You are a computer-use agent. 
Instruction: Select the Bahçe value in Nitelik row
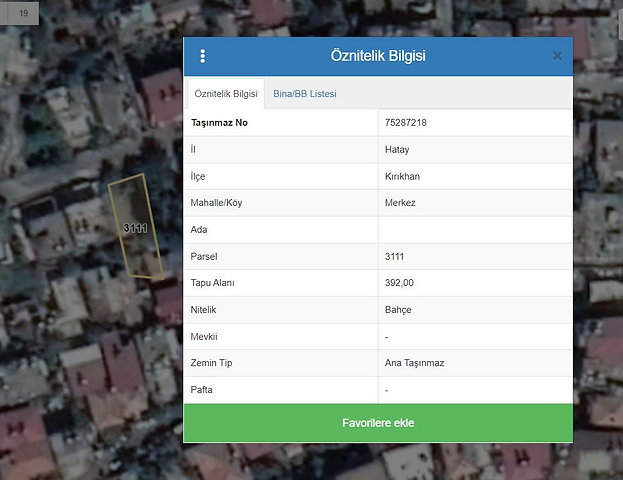[398, 310]
